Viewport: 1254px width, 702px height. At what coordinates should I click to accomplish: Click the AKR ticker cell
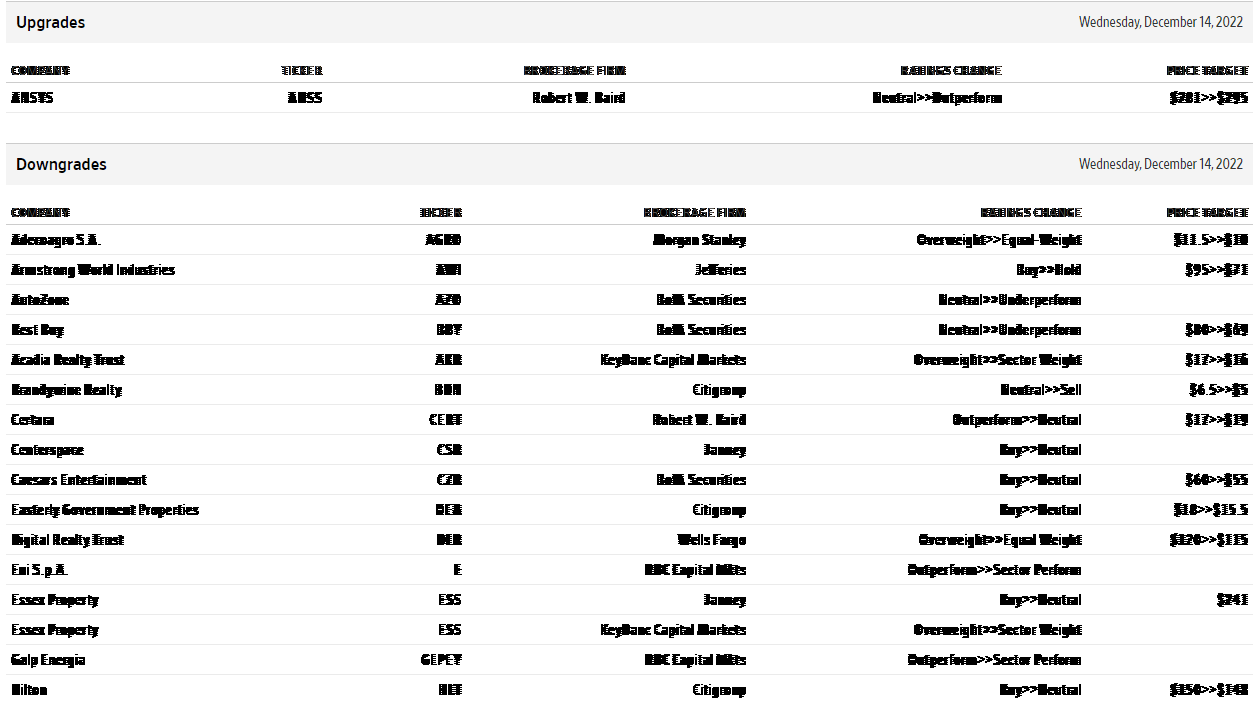coord(449,360)
